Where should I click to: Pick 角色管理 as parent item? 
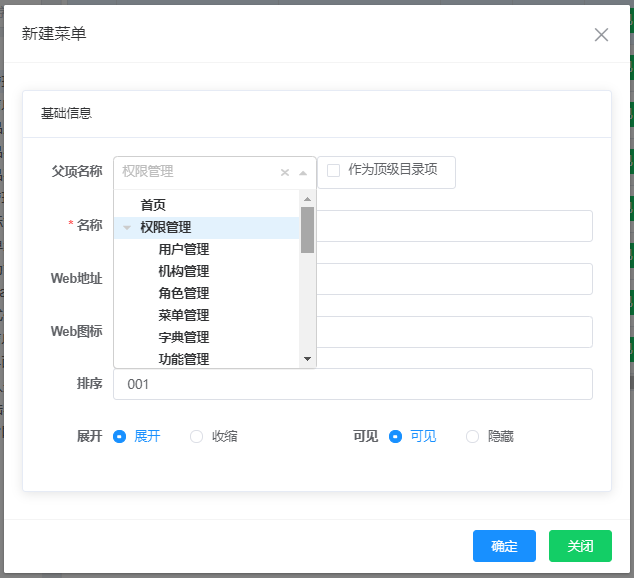(x=184, y=293)
